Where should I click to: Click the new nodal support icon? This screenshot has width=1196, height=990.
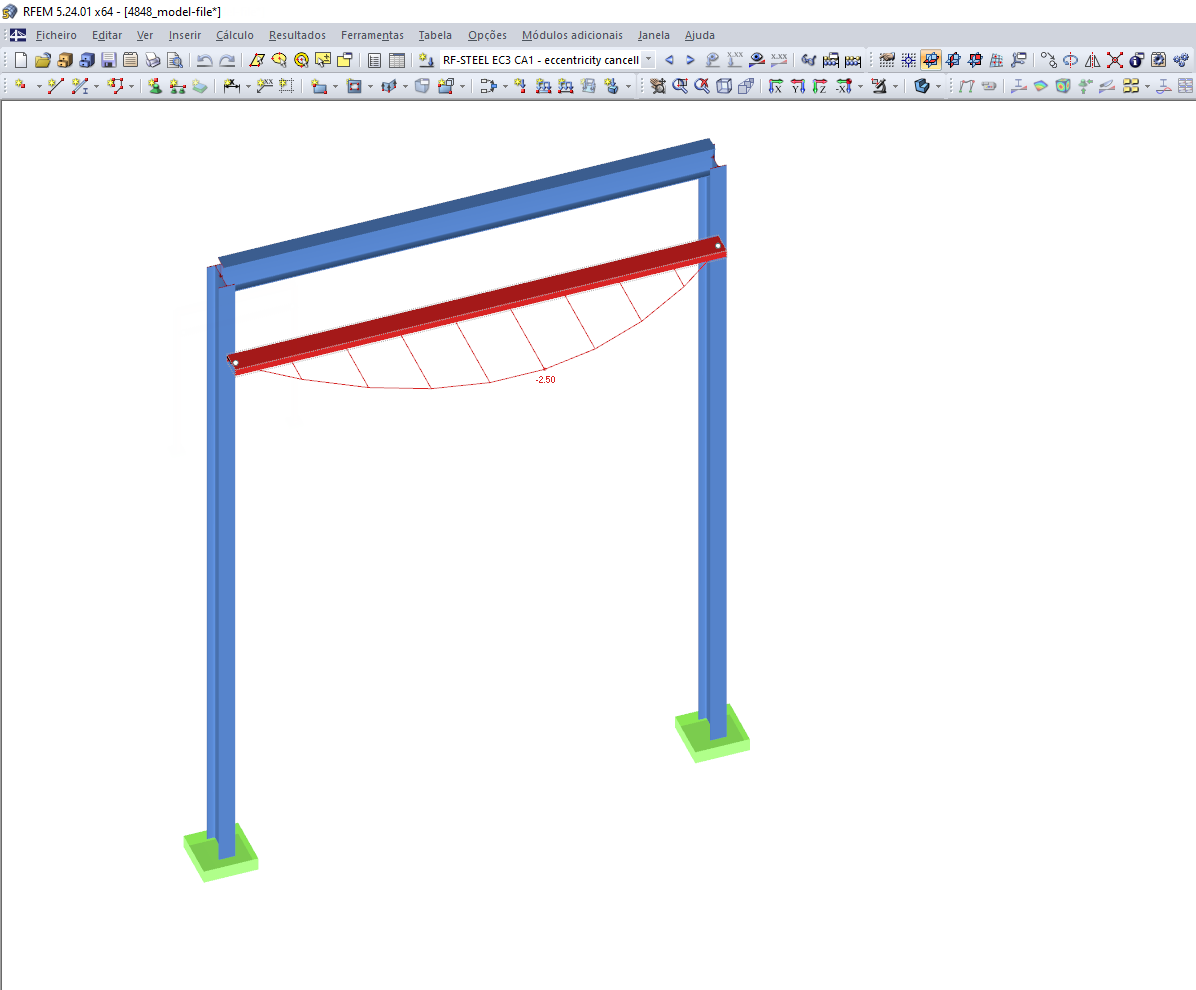(x=155, y=85)
